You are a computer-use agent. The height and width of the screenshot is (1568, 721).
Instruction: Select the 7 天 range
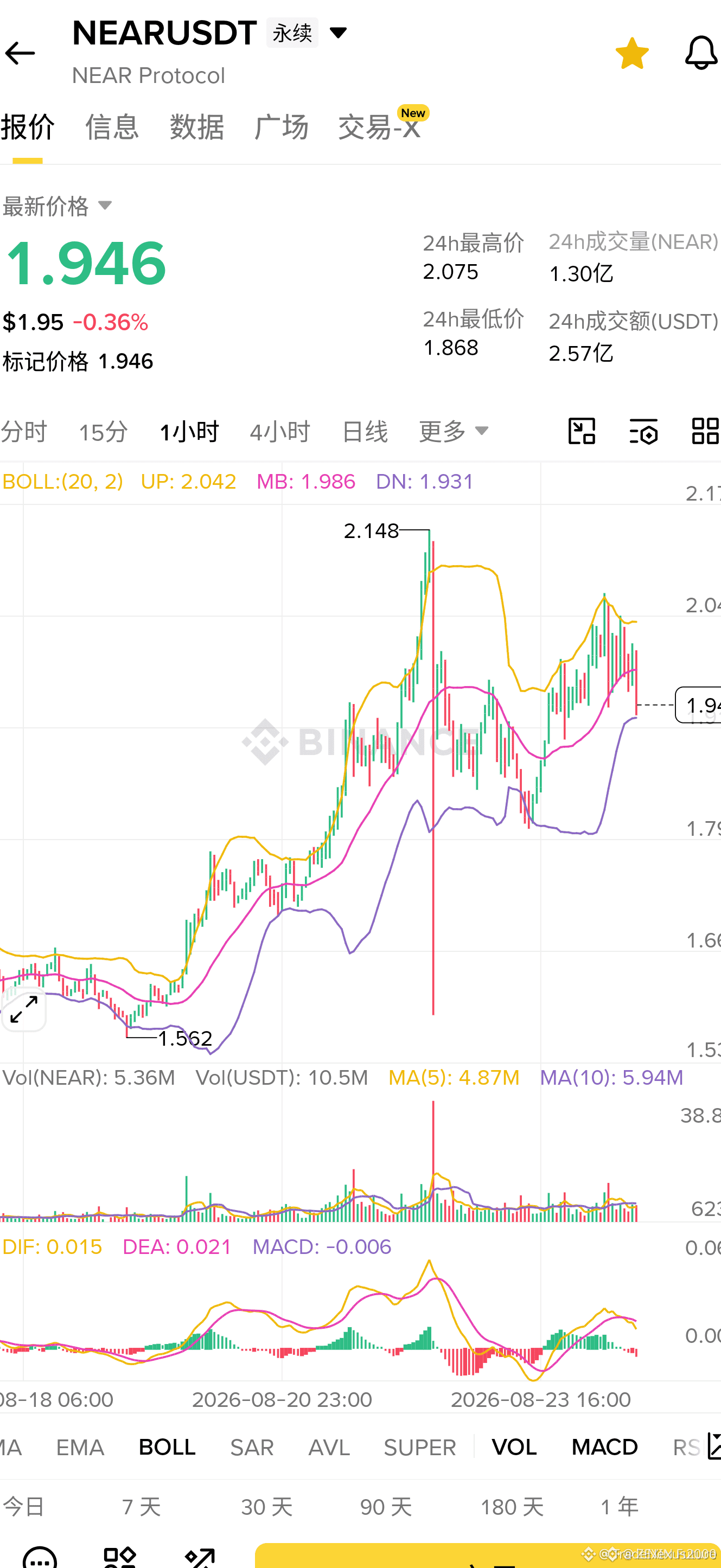[141, 1507]
